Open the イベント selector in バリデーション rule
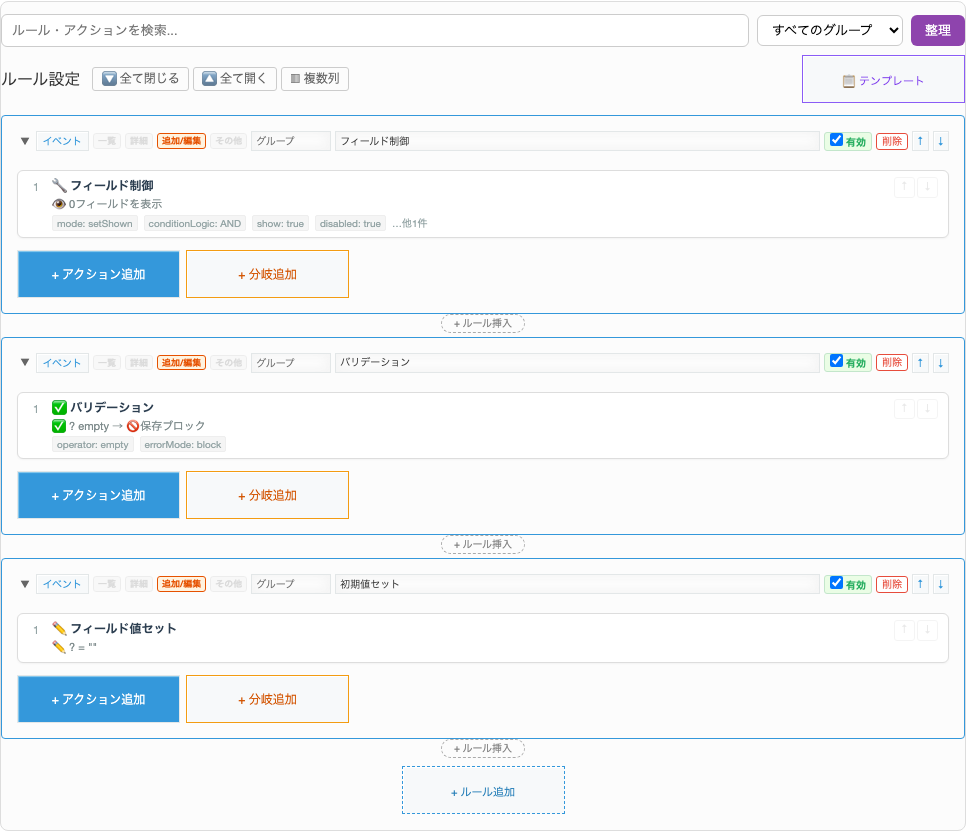 tap(62, 363)
